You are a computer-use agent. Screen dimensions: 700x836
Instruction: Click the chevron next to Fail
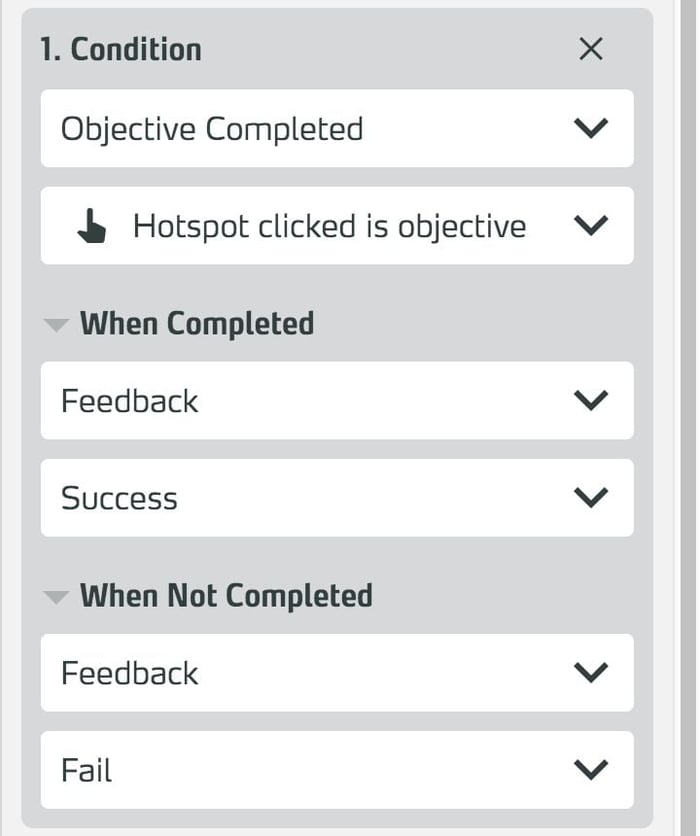tap(591, 770)
